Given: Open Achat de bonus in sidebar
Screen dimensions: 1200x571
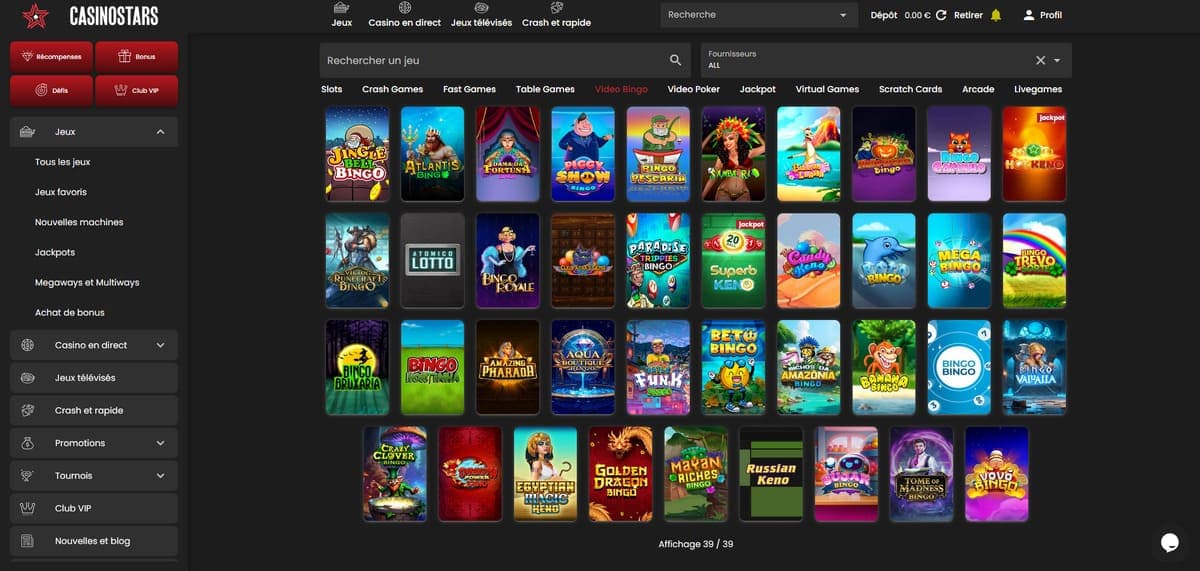Looking at the screenshot, I should (70, 312).
